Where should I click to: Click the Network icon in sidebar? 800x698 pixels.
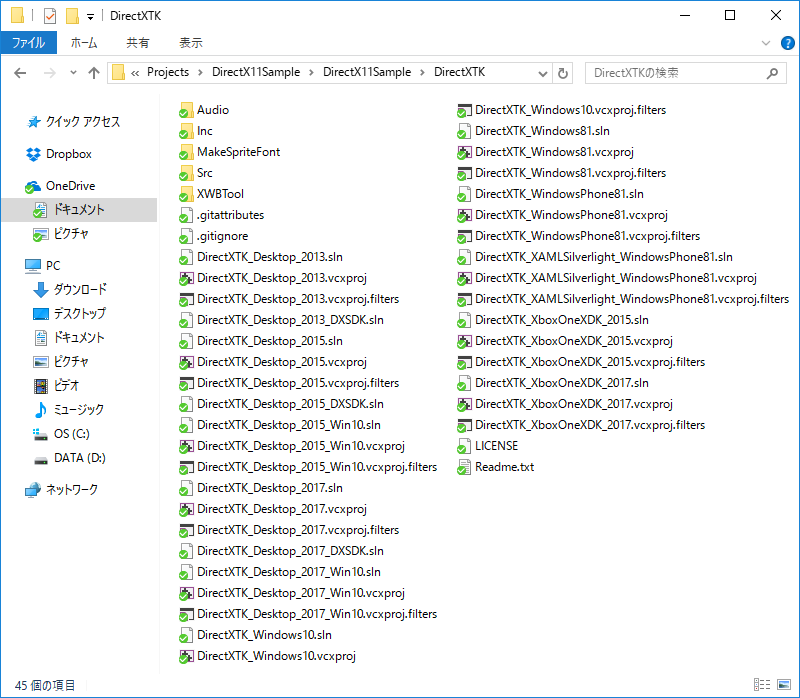(x=33, y=490)
